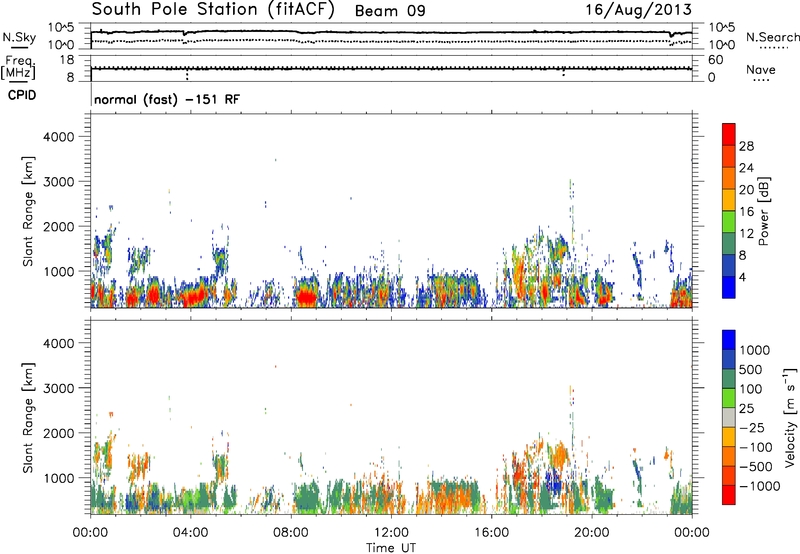
Task: Click the blue top of the velocity colorbar
Action: pyautogui.click(x=729, y=340)
